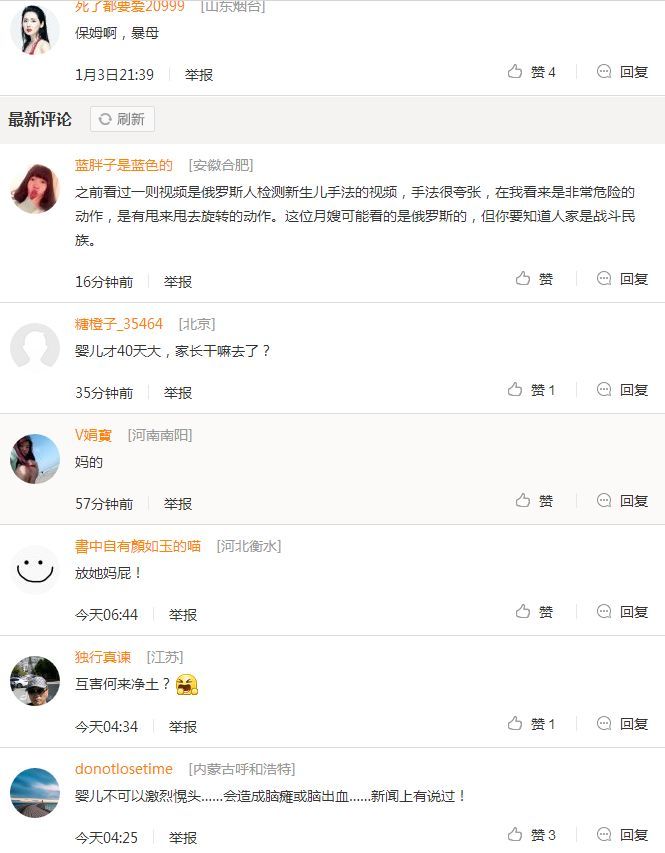Report donotlosetime's comment
Screen dimensions: 665x853
pos(183,838)
